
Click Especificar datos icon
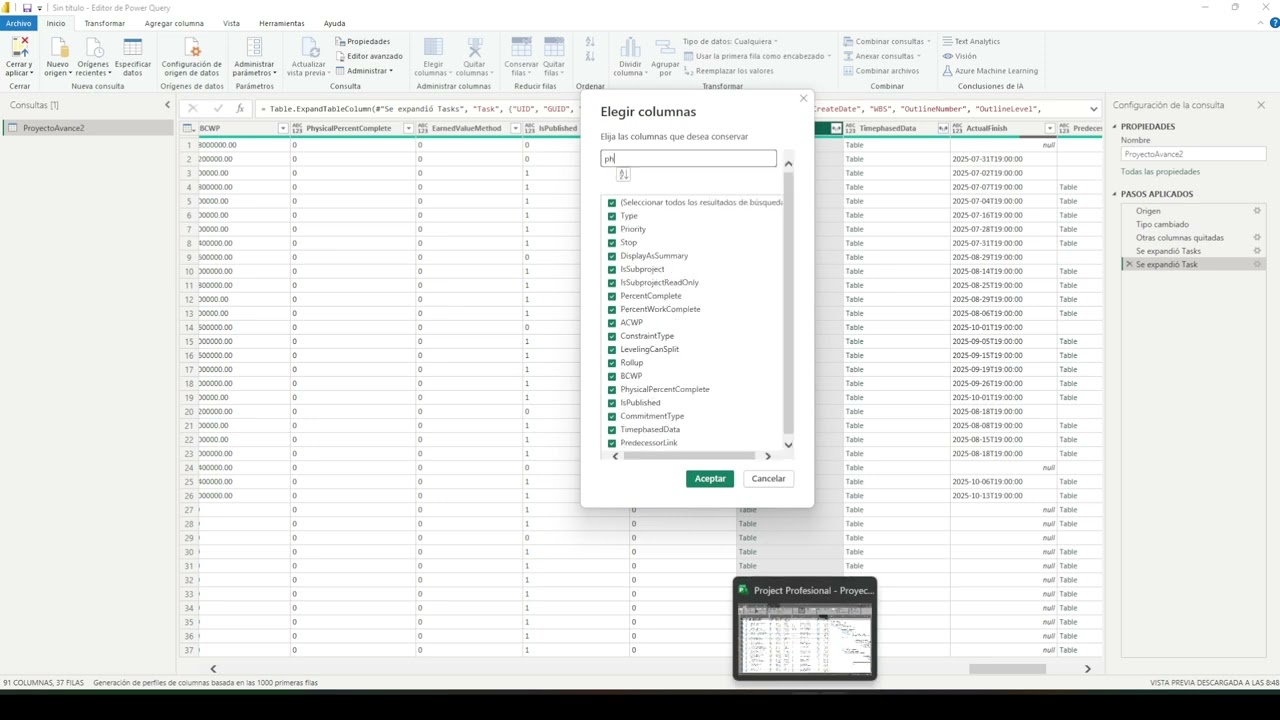tap(133, 48)
